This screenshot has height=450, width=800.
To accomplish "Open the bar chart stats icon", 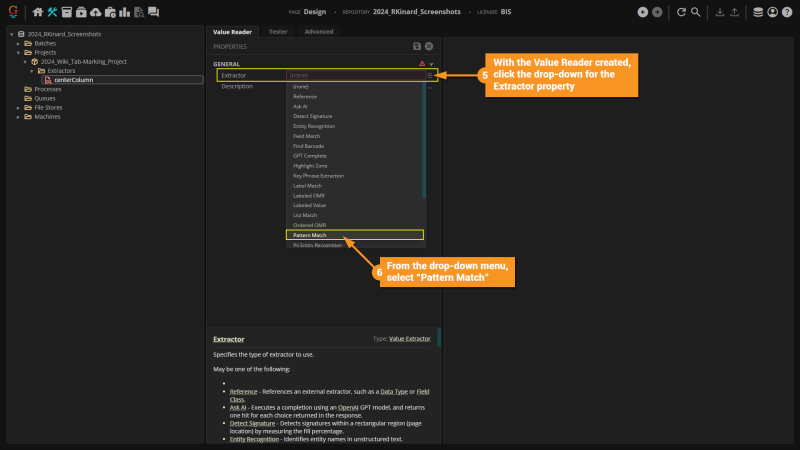I will 124,12.
